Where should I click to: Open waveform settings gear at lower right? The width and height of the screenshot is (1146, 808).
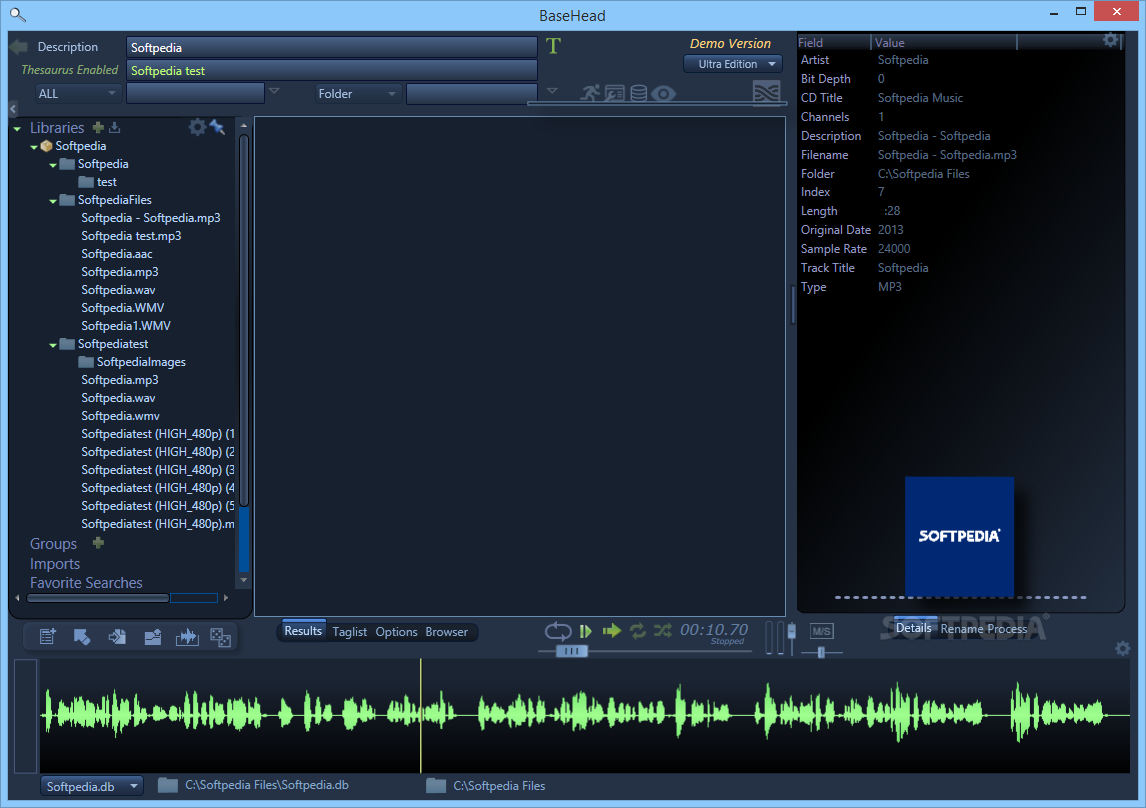[x=1123, y=648]
